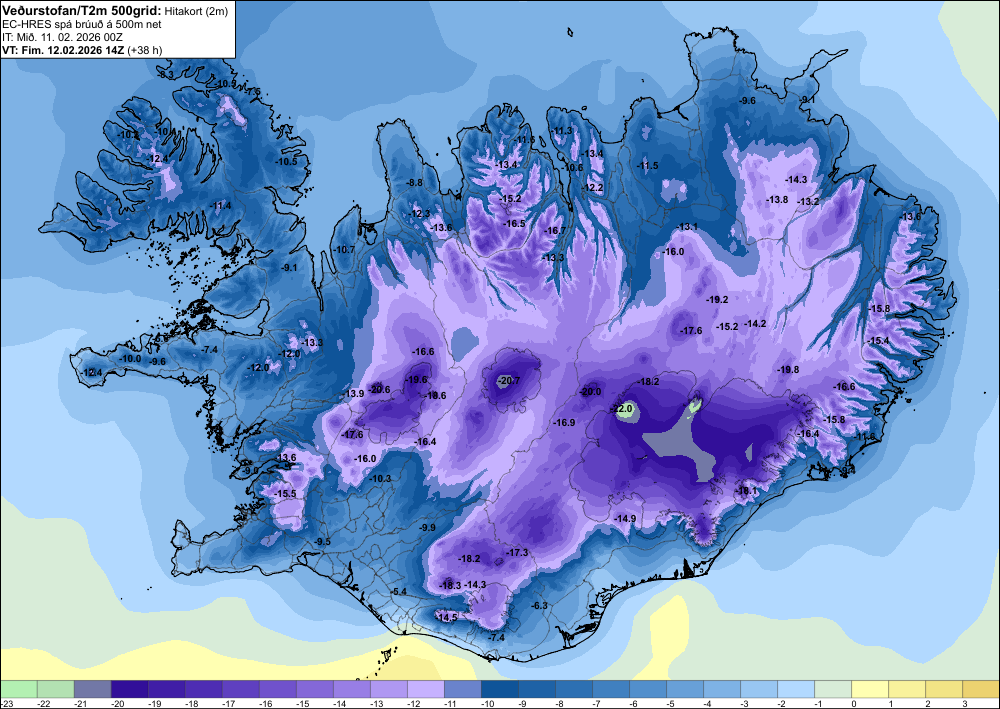
Task: Click the legend scale number -6
Action: click(635, 703)
